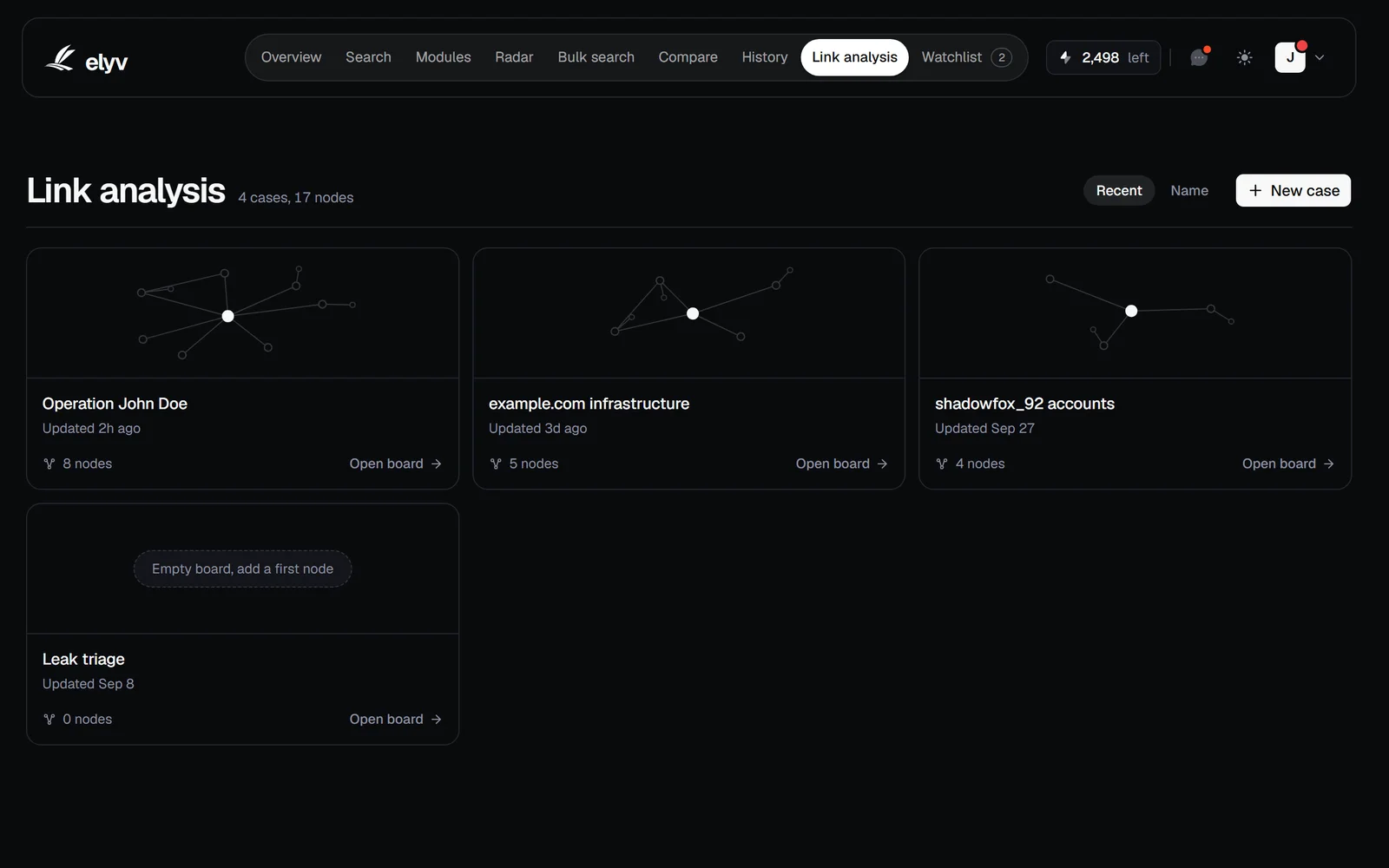Select the Link analysis tab
The height and width of the screenshot is (868, 1389).
pos(854,57)
